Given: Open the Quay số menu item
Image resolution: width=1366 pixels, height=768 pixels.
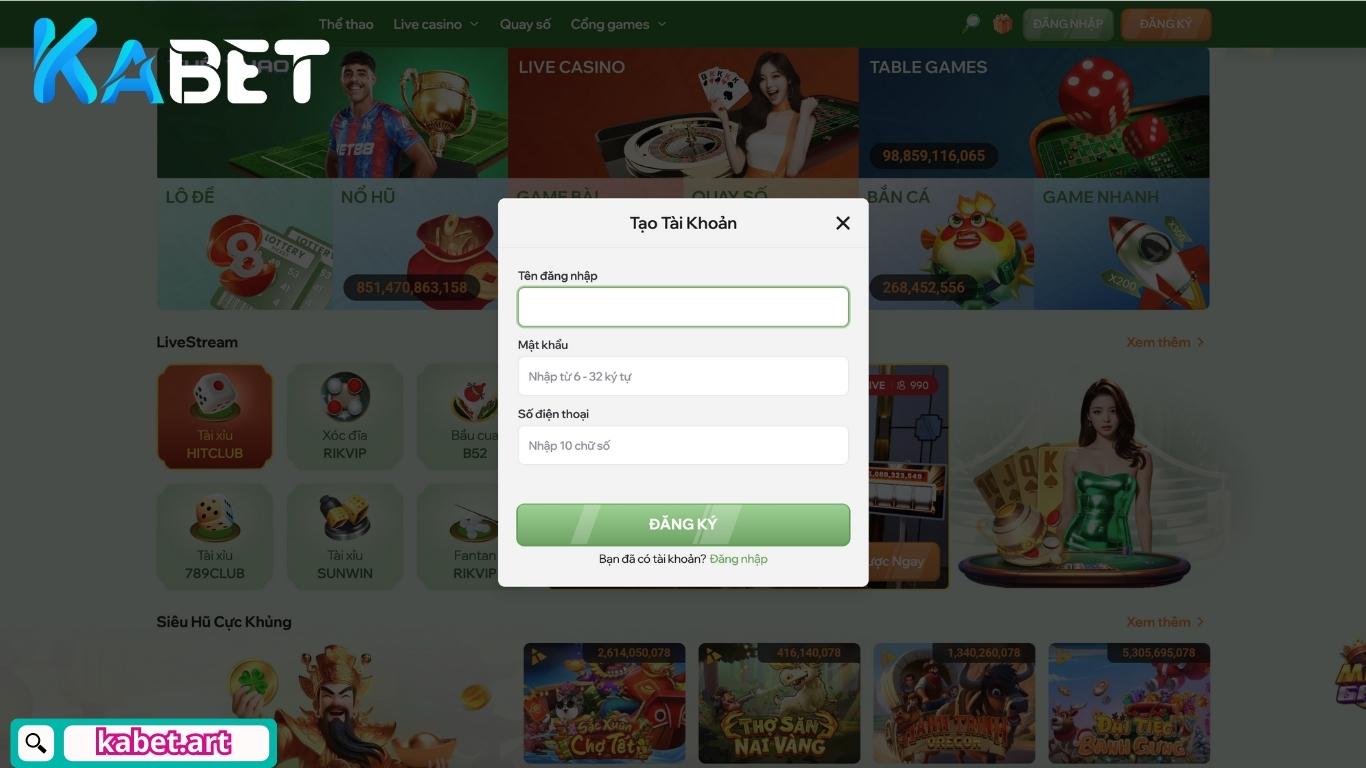Looking at the screenshot, I should pyautogui.click(x=525, y=24).
